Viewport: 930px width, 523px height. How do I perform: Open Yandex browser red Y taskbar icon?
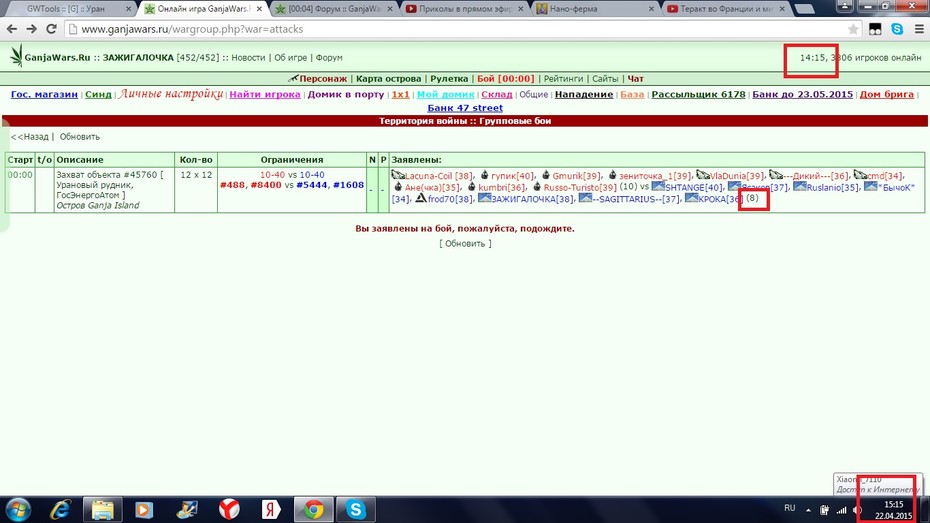[229, 509]
